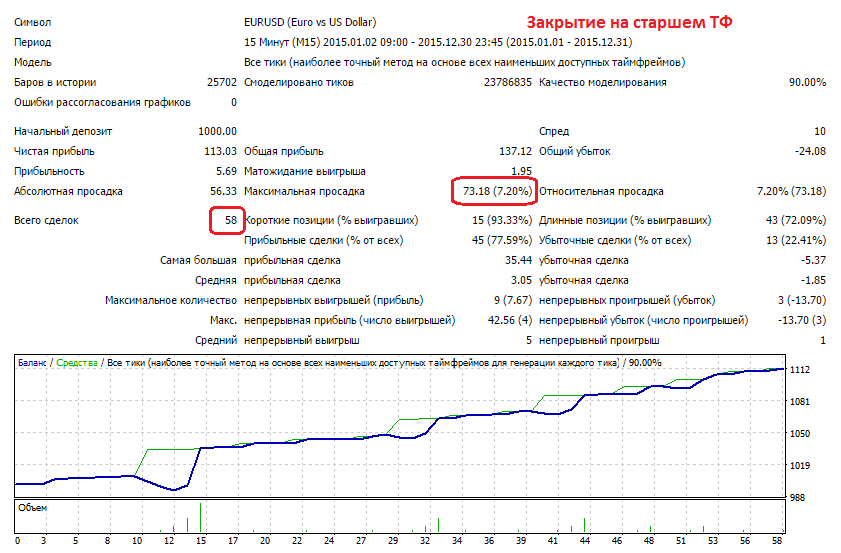Image resolution: width=841 pixels, height=553 pixels.
Task: Select the consecutive wins value 9 (7.67)
Action: point(513,300)
